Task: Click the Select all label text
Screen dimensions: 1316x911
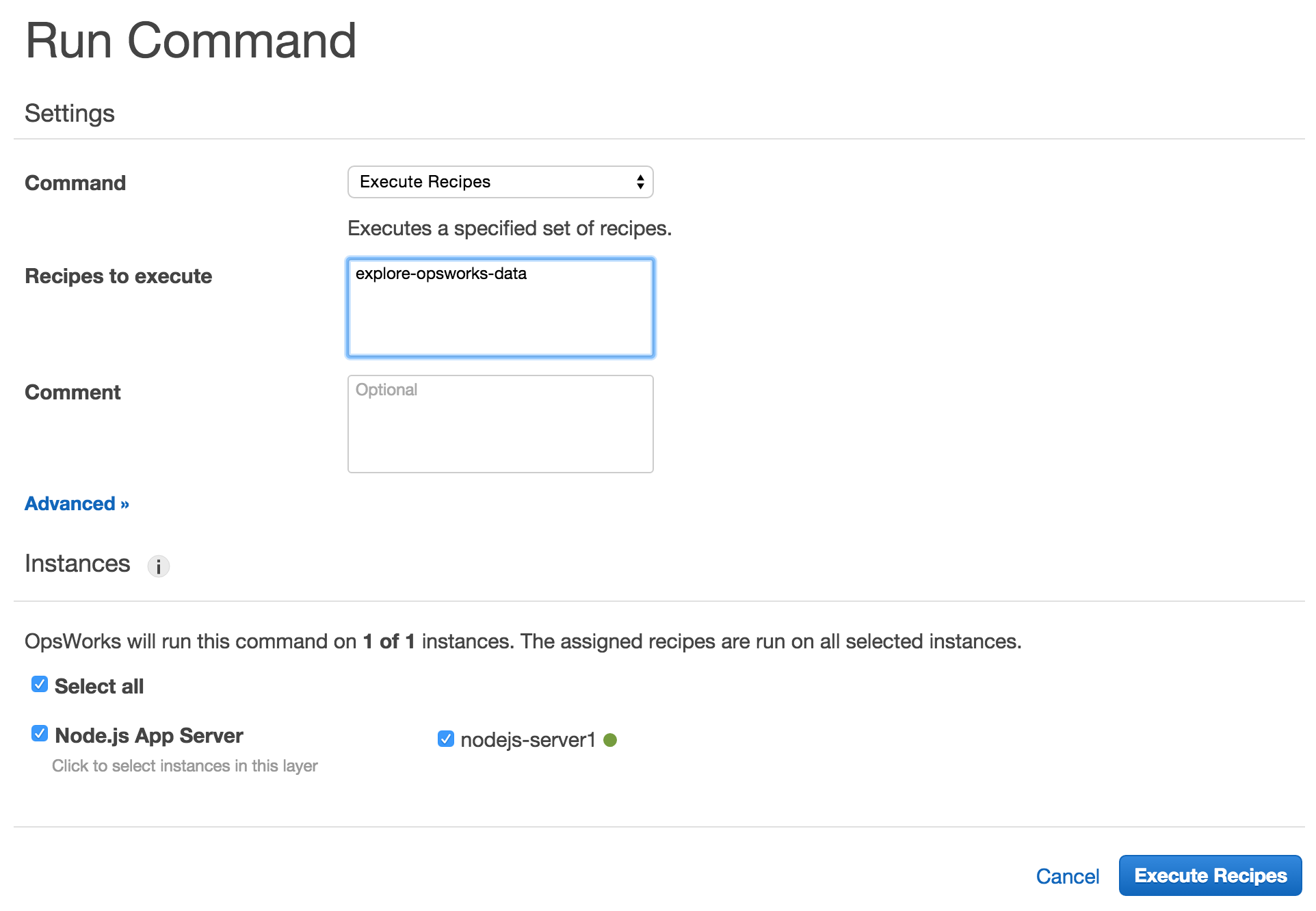Action: point(99,687)
